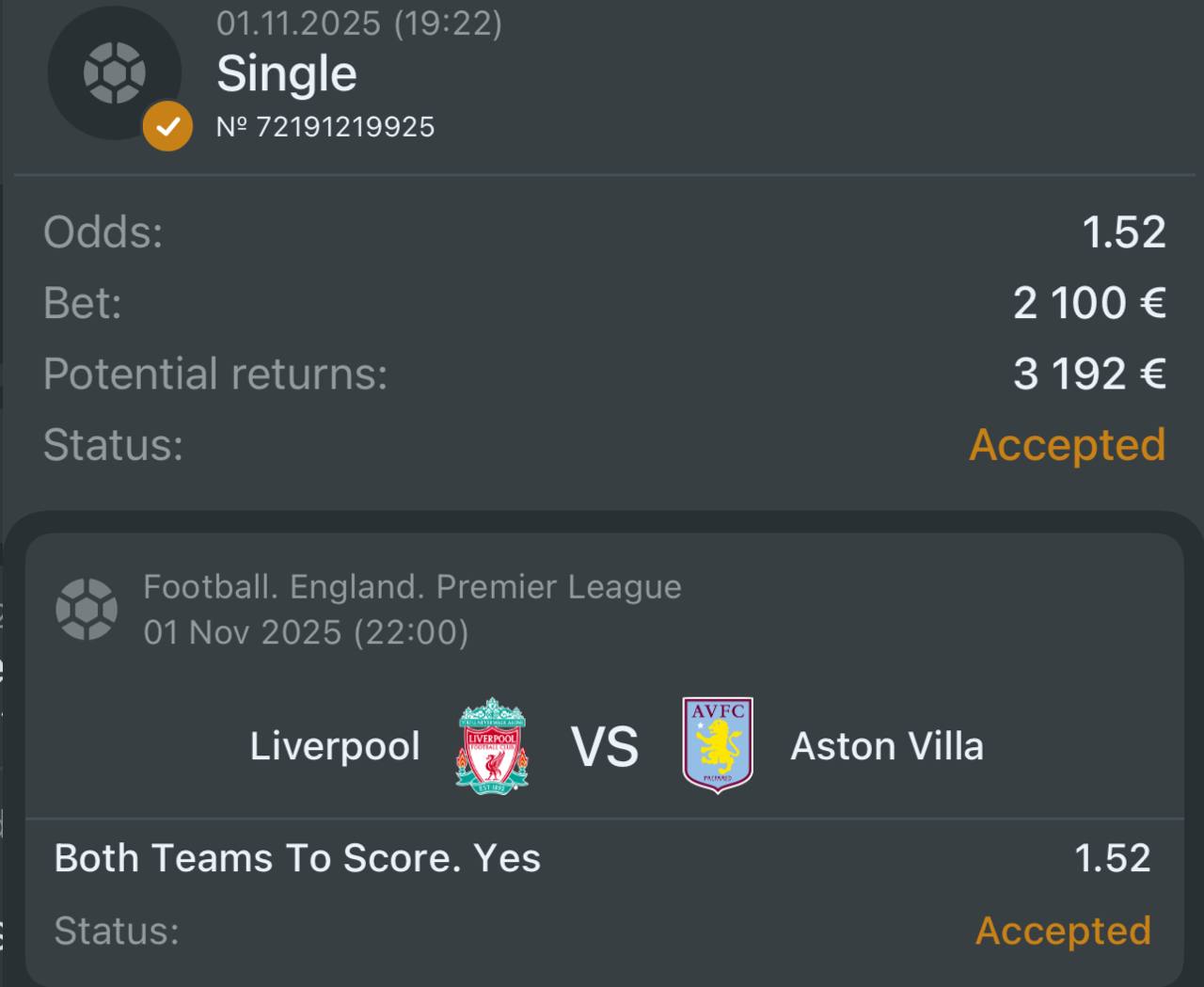Click the small football icon beside Premier League
Screen dimensions: 1204x987
pyautogui.click(x=87, y=609)
